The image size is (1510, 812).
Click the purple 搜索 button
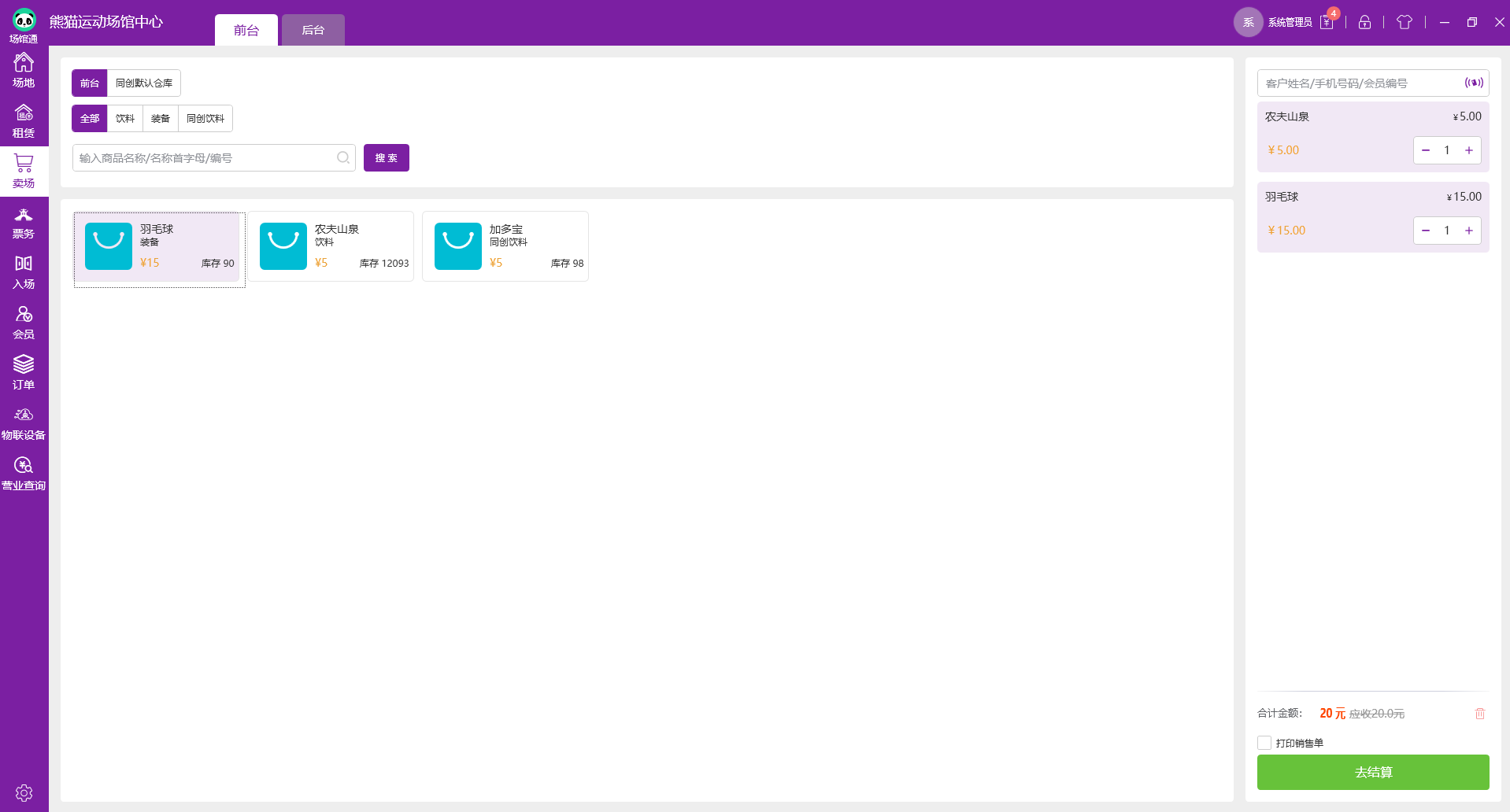(386, 158)
